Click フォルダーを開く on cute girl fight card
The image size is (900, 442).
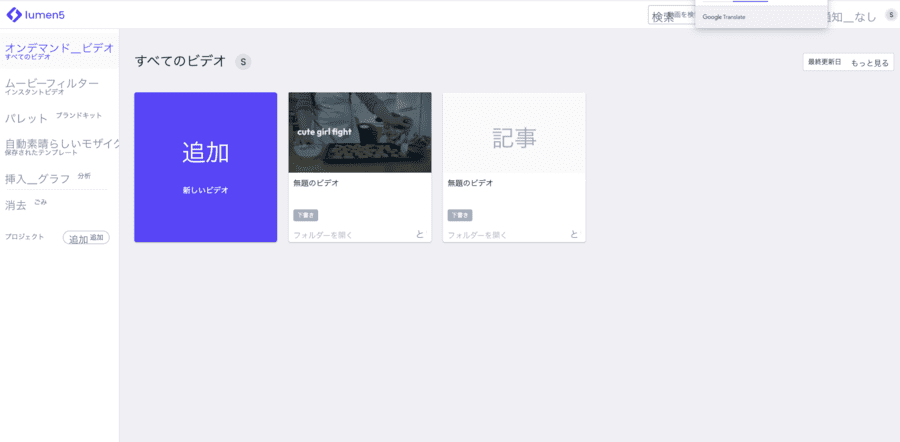pyautogui.click(x=323, y=235)
